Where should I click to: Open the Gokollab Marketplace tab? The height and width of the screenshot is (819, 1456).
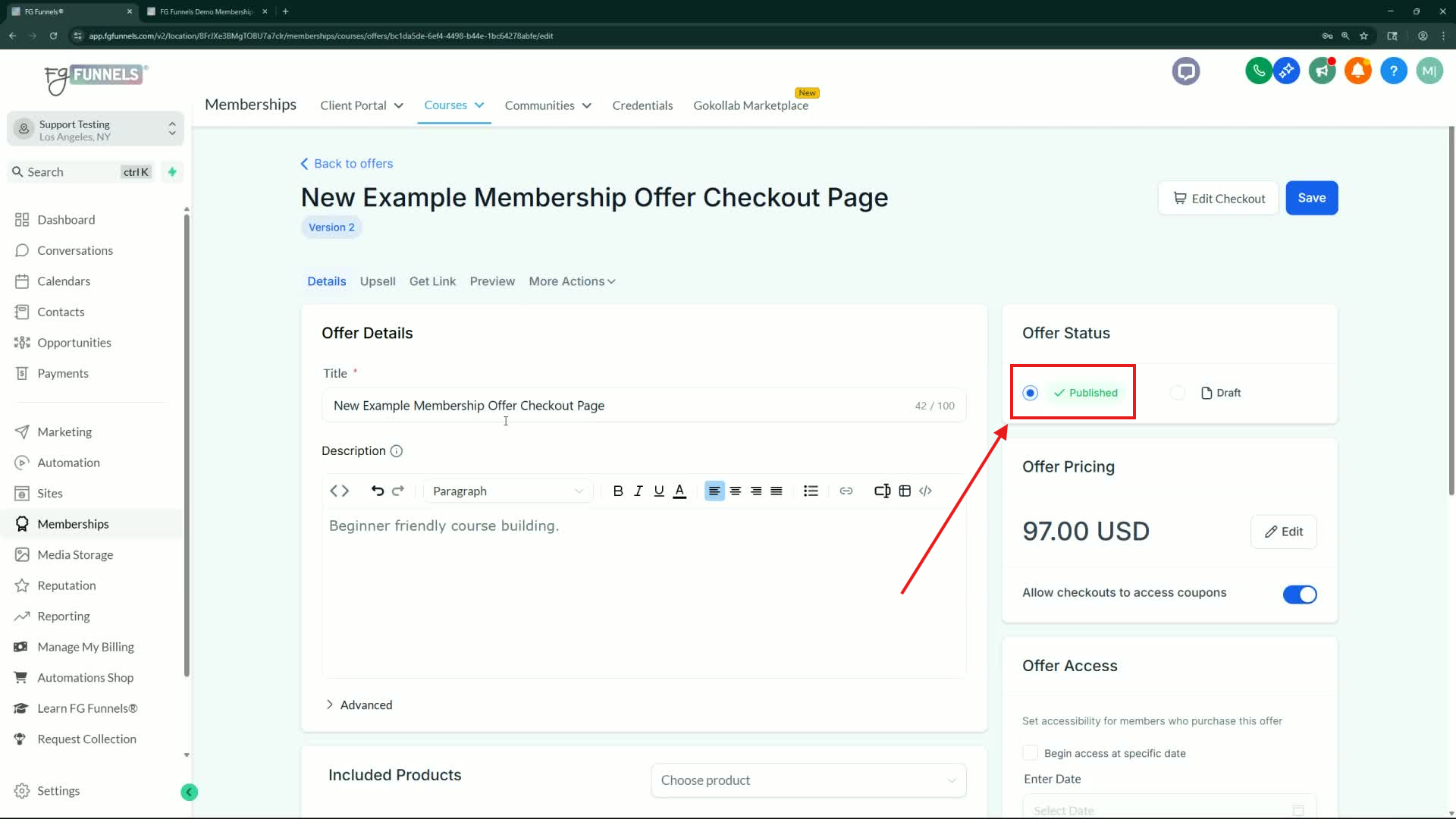751,105
